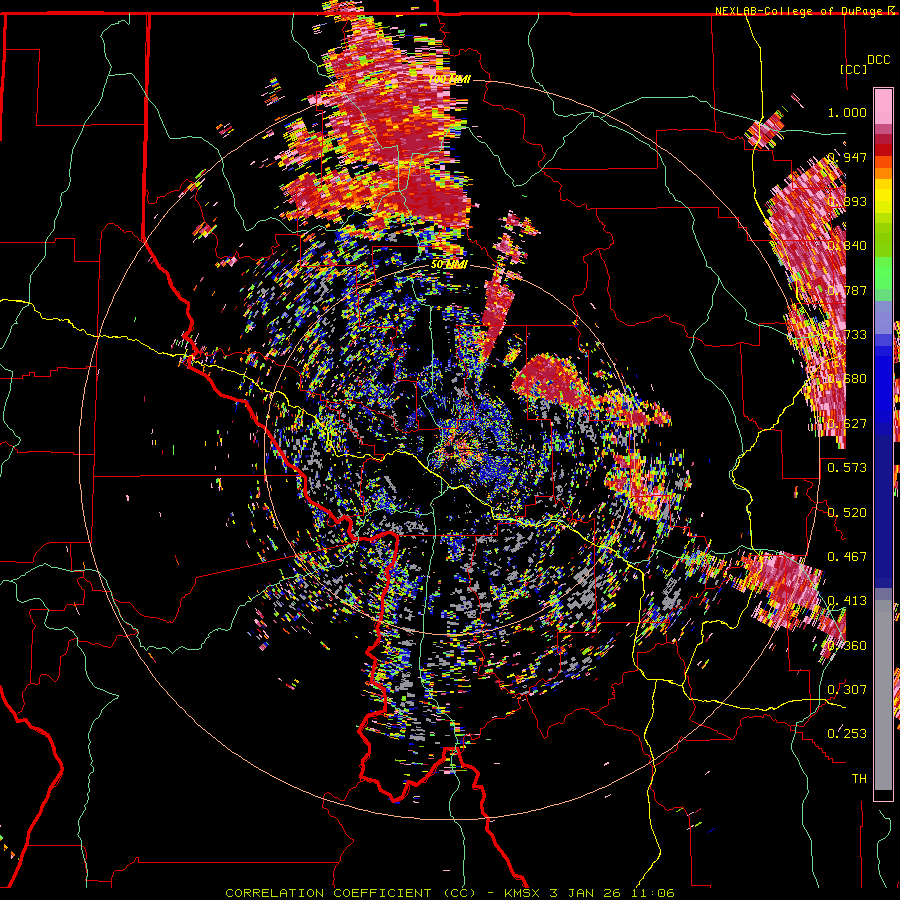Click the 0.467 legend value
This screenshot has height=900, width=900.
847,556
